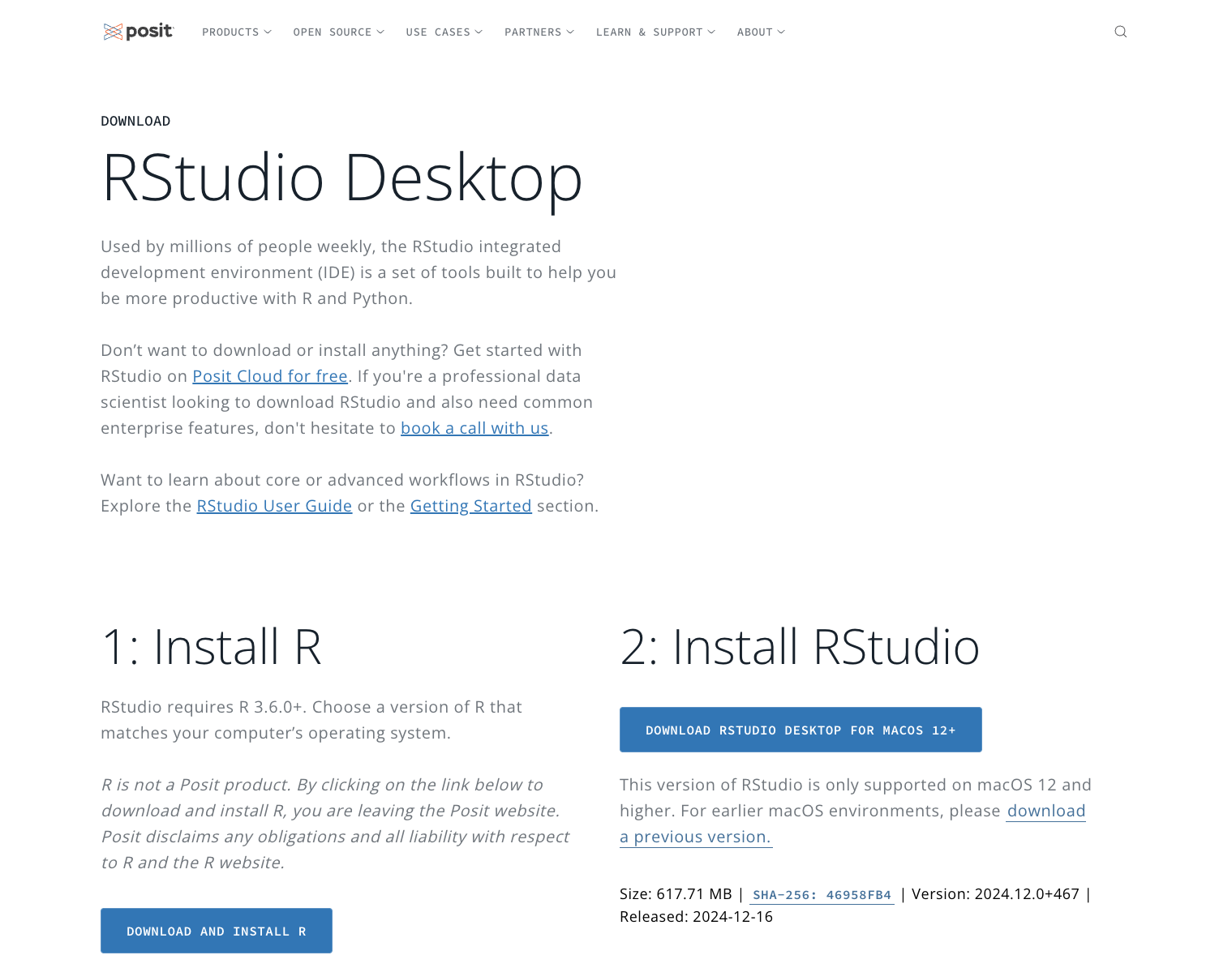
Task: Click the 2: Install RStudio heading
Action: (x=800, y=646)
